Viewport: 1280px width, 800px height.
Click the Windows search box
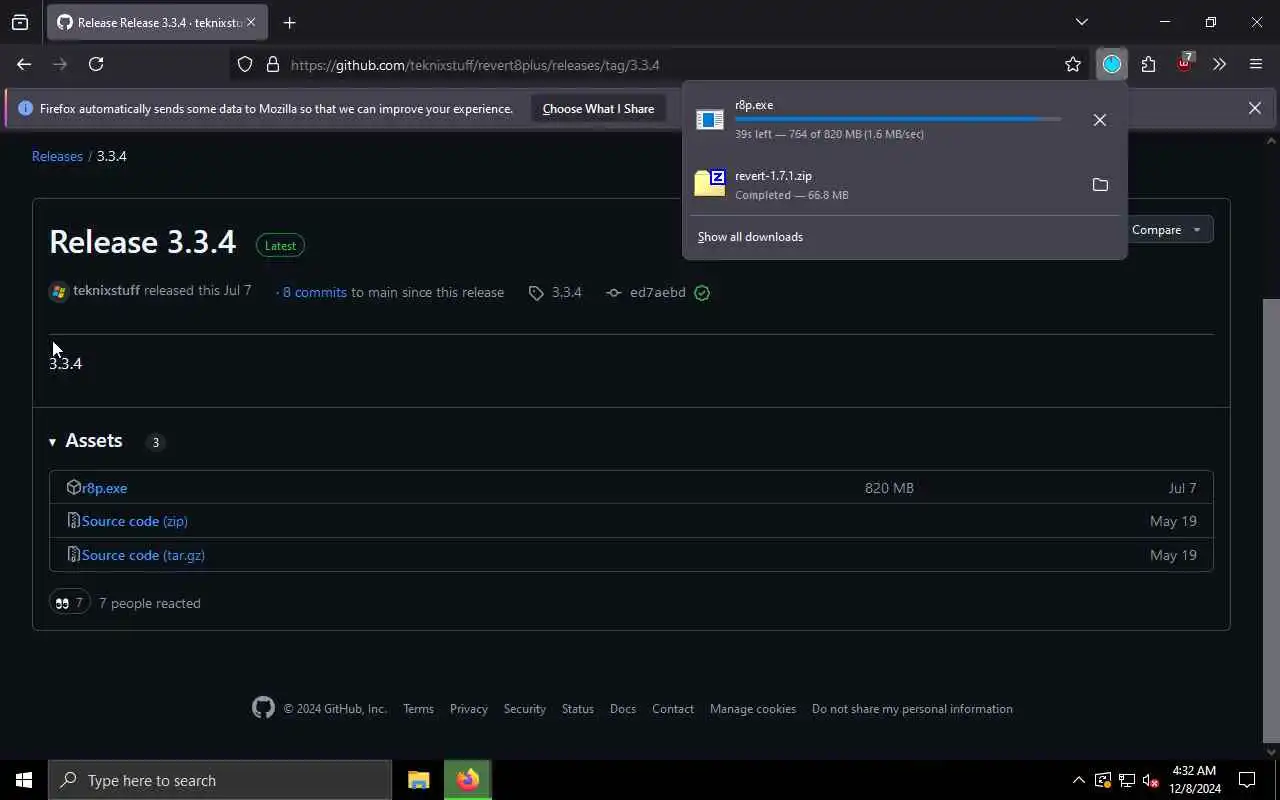click(x=220, y=780)
